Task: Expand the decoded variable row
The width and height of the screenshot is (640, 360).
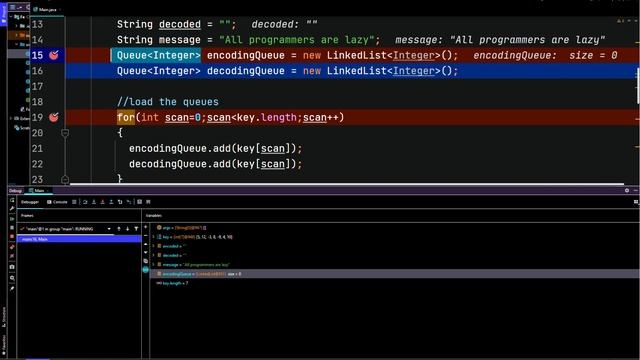Action: pos(154,256)
